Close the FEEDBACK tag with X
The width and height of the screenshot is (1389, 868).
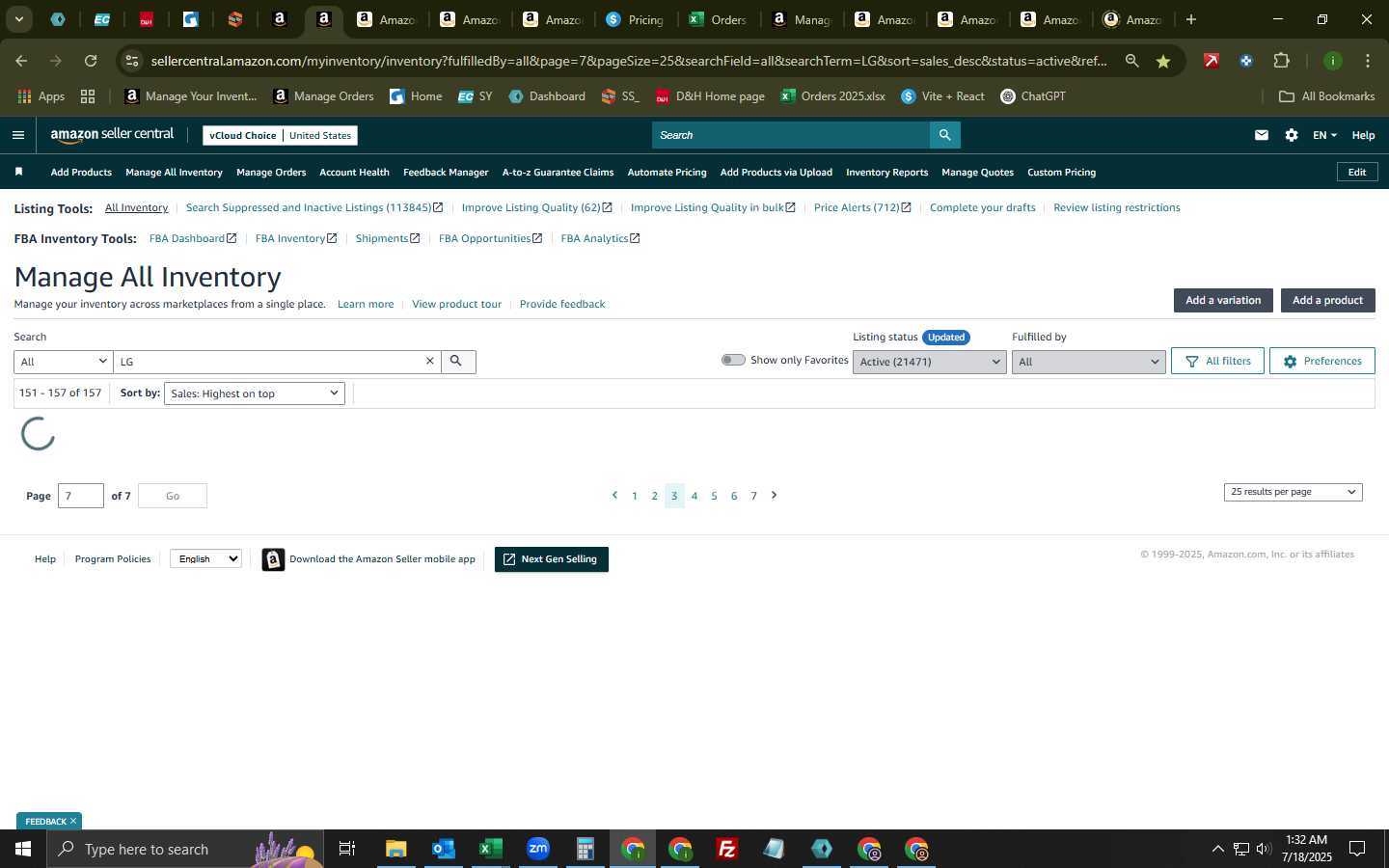pyautogui.click(x=73, y=822)
